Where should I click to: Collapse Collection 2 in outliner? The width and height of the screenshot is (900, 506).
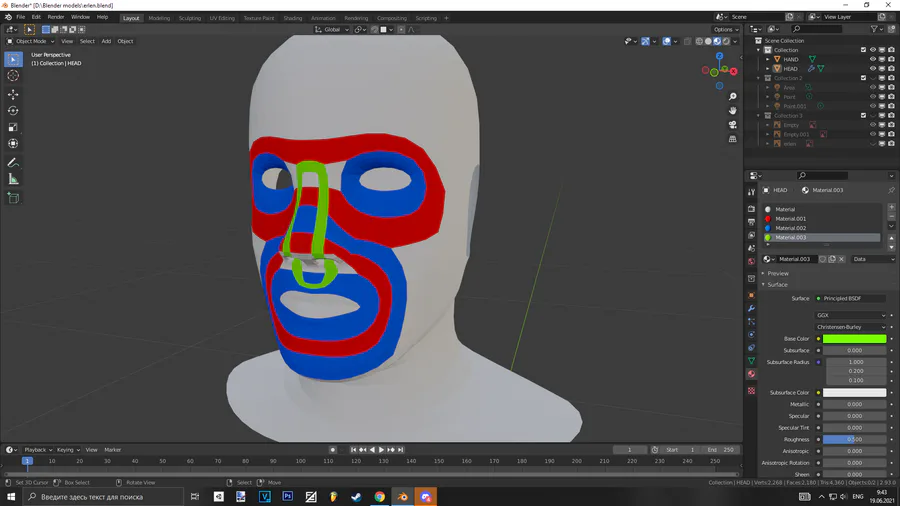(x=759, y=78)
